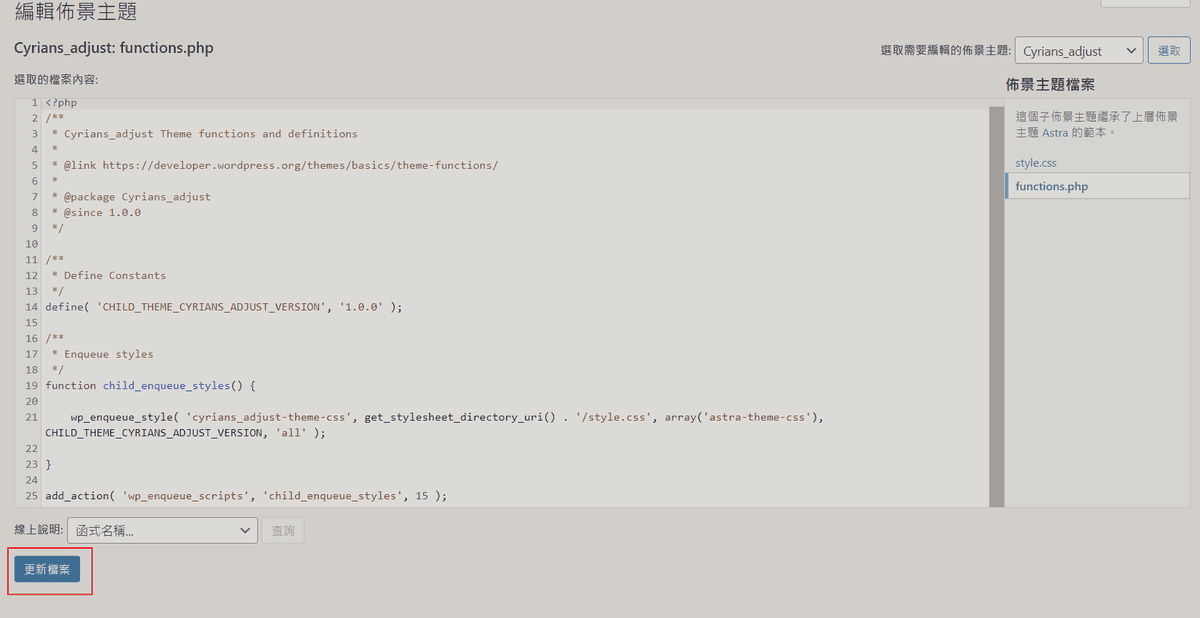Screen dimensions: 1200x618
Task: Click the opening <?php tag line
Action: (x=61, y=102)
